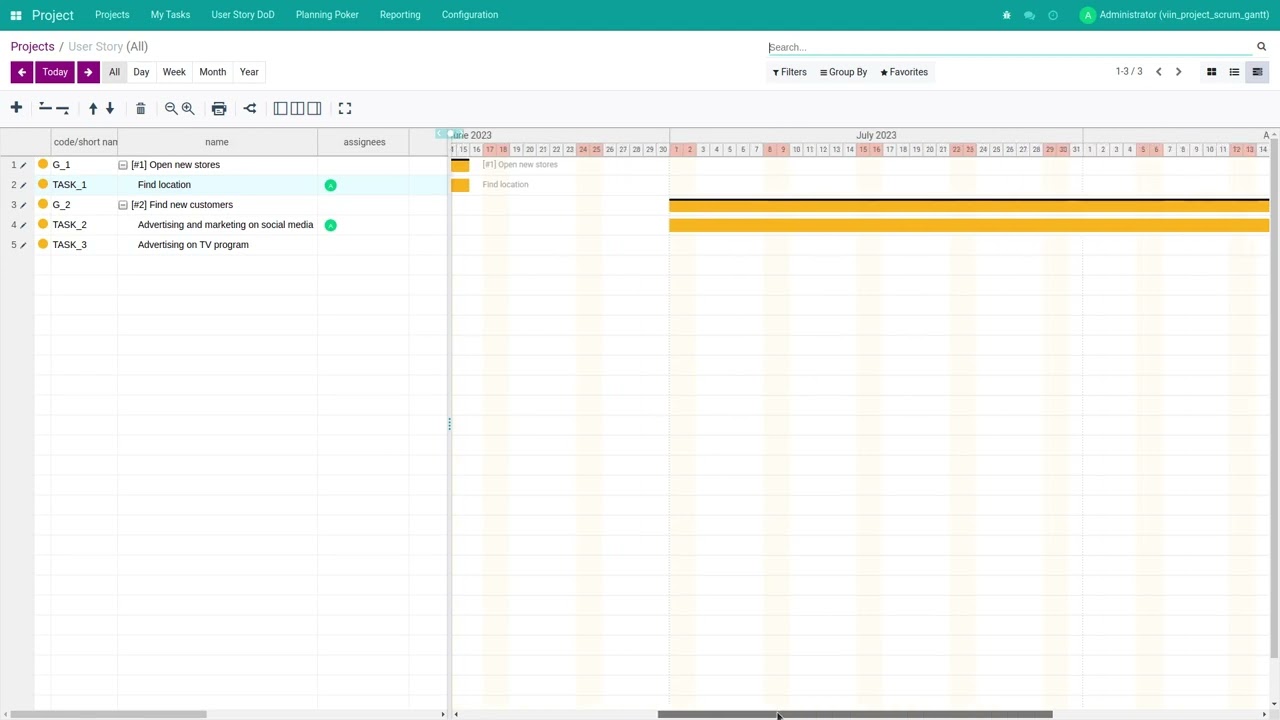This screenshot has width=1280, height=720.
Task: Navigate to next period arrow
Action: pyautogui.click(x=88, y=72)
